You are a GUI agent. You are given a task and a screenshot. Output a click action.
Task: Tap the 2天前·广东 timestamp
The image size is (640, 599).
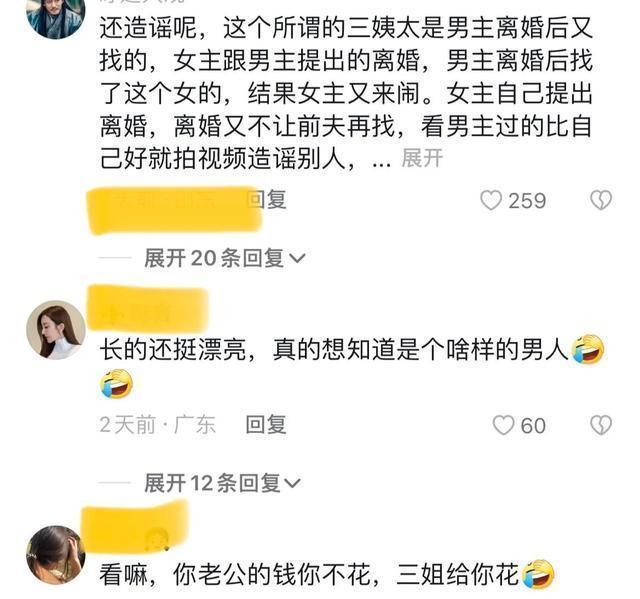click(x=157, y=425)
